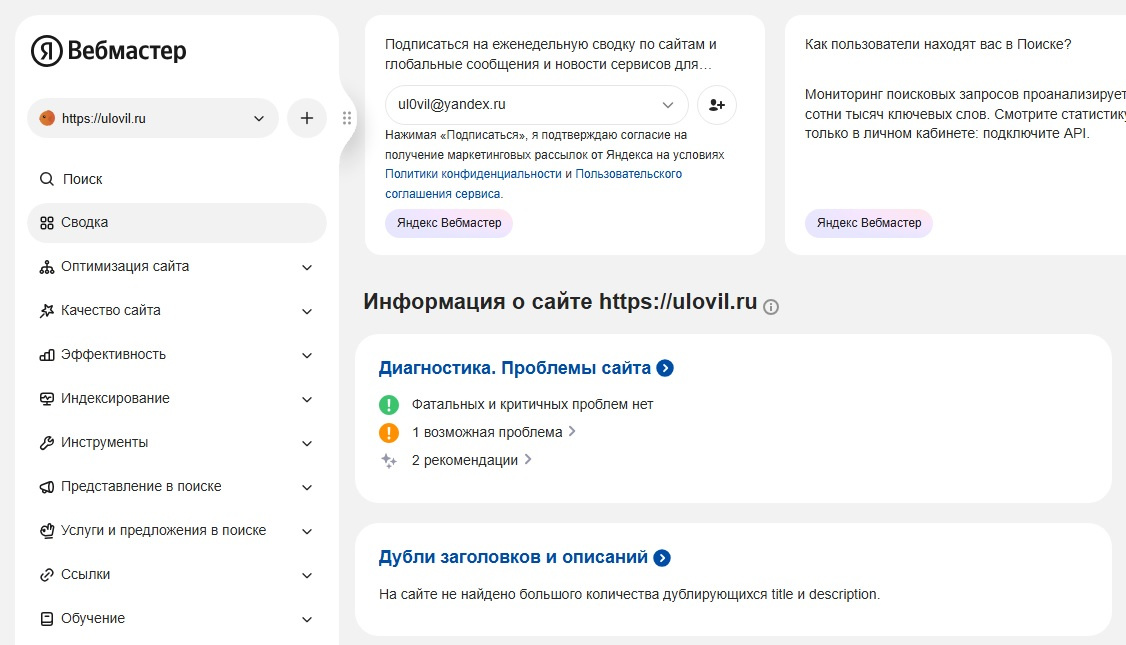Click the green exclamation status icon
This screenshot has width=1126, height=645.
click(x=388, y=404)
